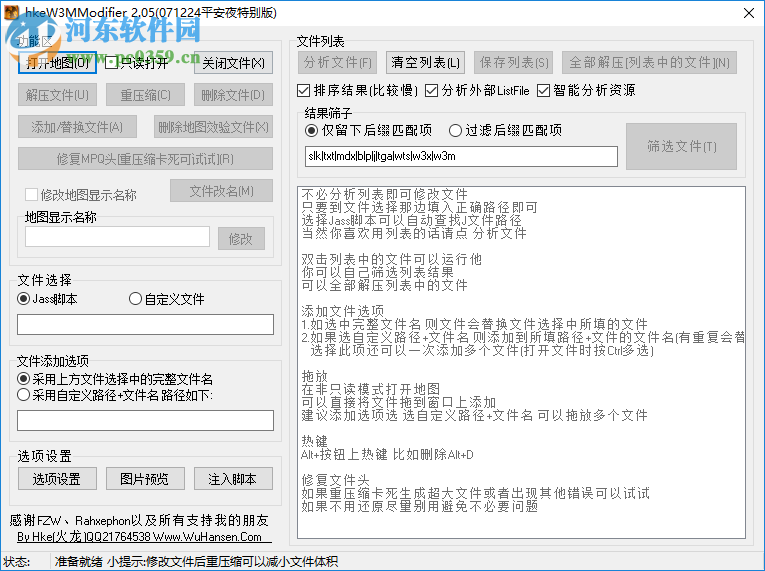
Task: Focus the custom path input under 文件添加选项
Action: (145, 420)
